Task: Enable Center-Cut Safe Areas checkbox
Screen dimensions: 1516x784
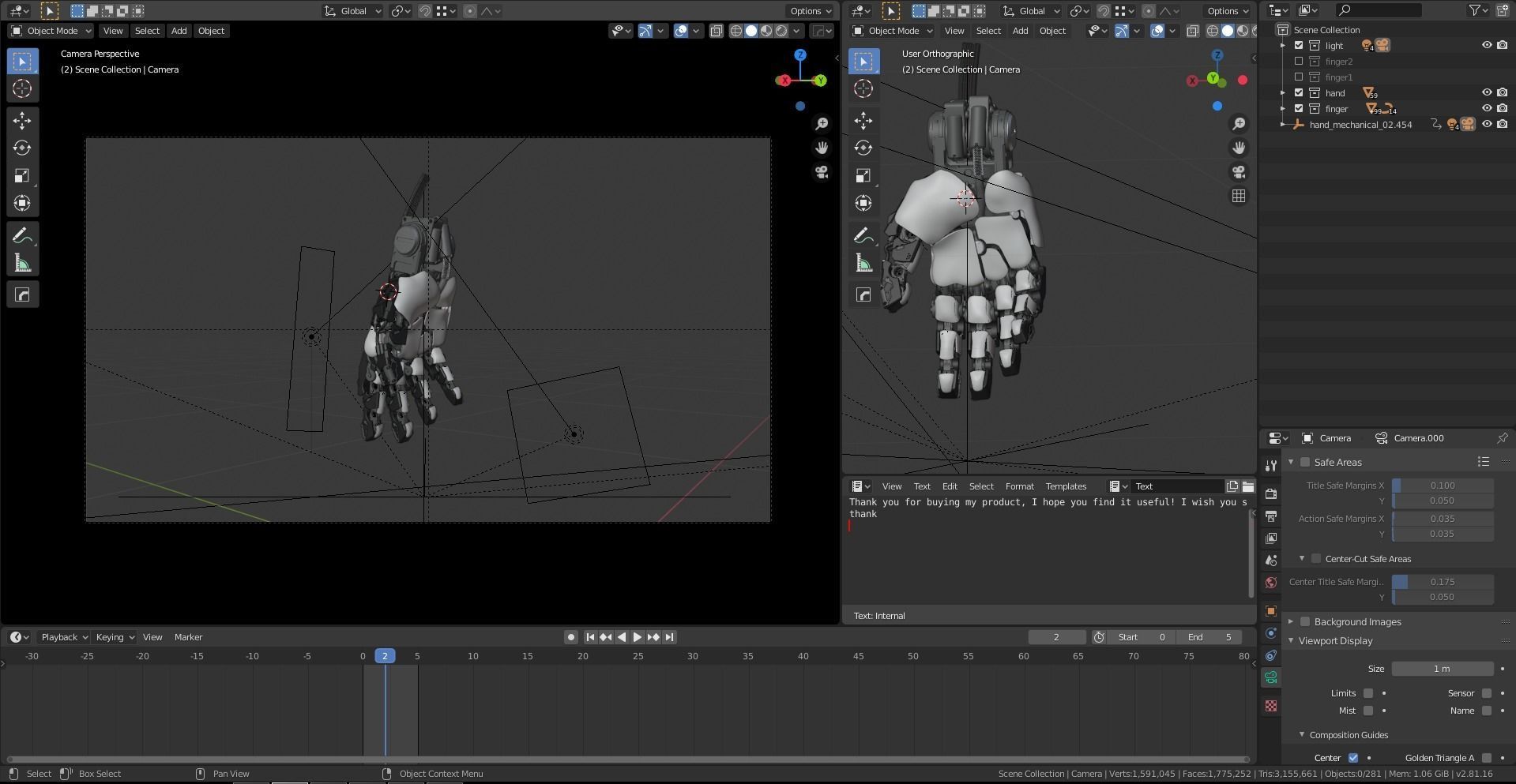Action: (x=1316, y=559)
